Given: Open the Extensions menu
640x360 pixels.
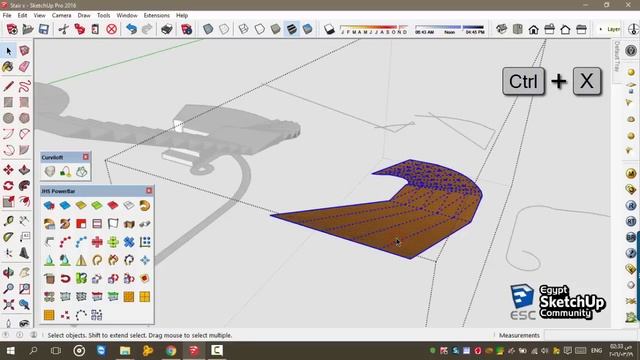Looking at the screenshot, I should [x=156, y=15].
